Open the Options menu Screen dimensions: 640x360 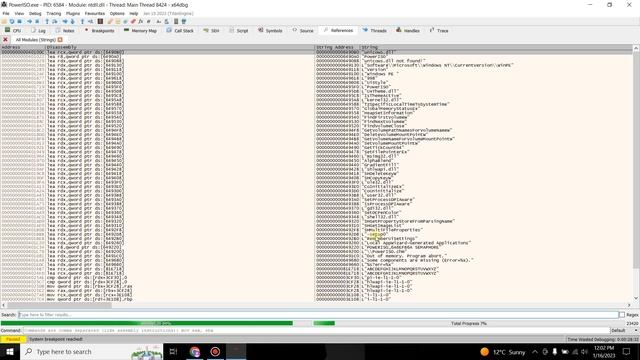117,13
